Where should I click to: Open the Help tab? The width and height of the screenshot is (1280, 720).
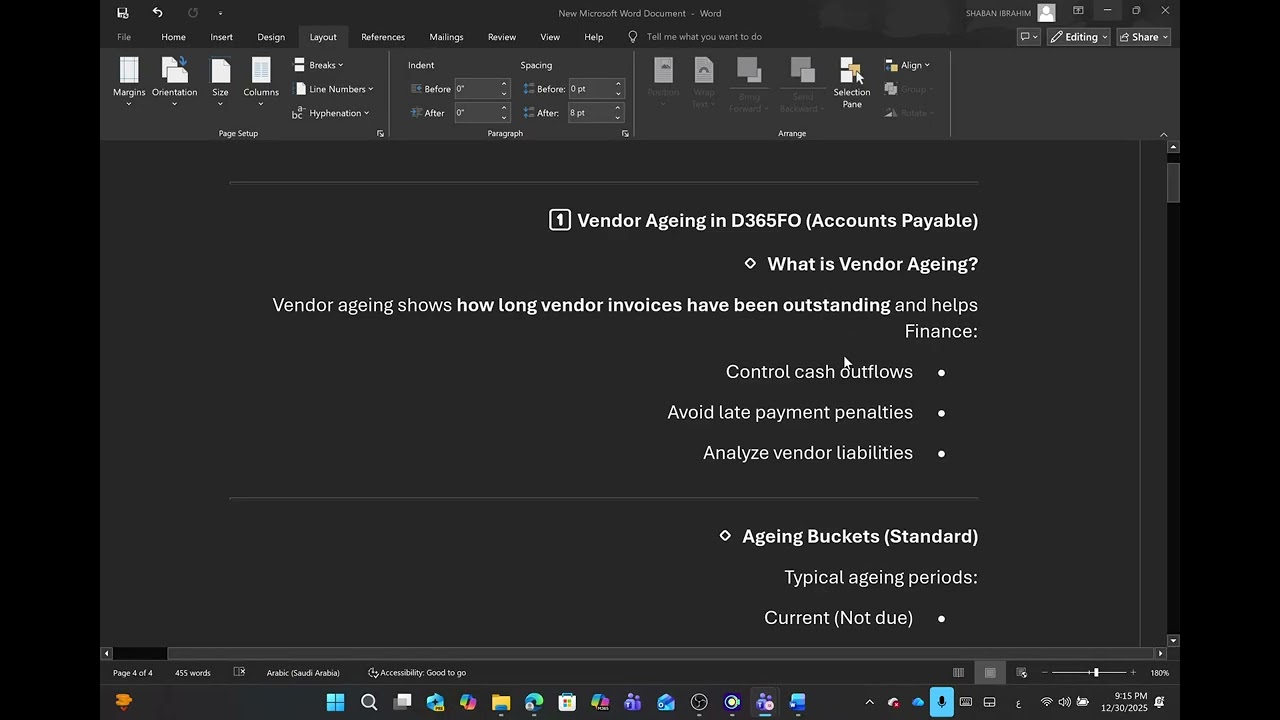pyautogui.click(x=594, y=37)
